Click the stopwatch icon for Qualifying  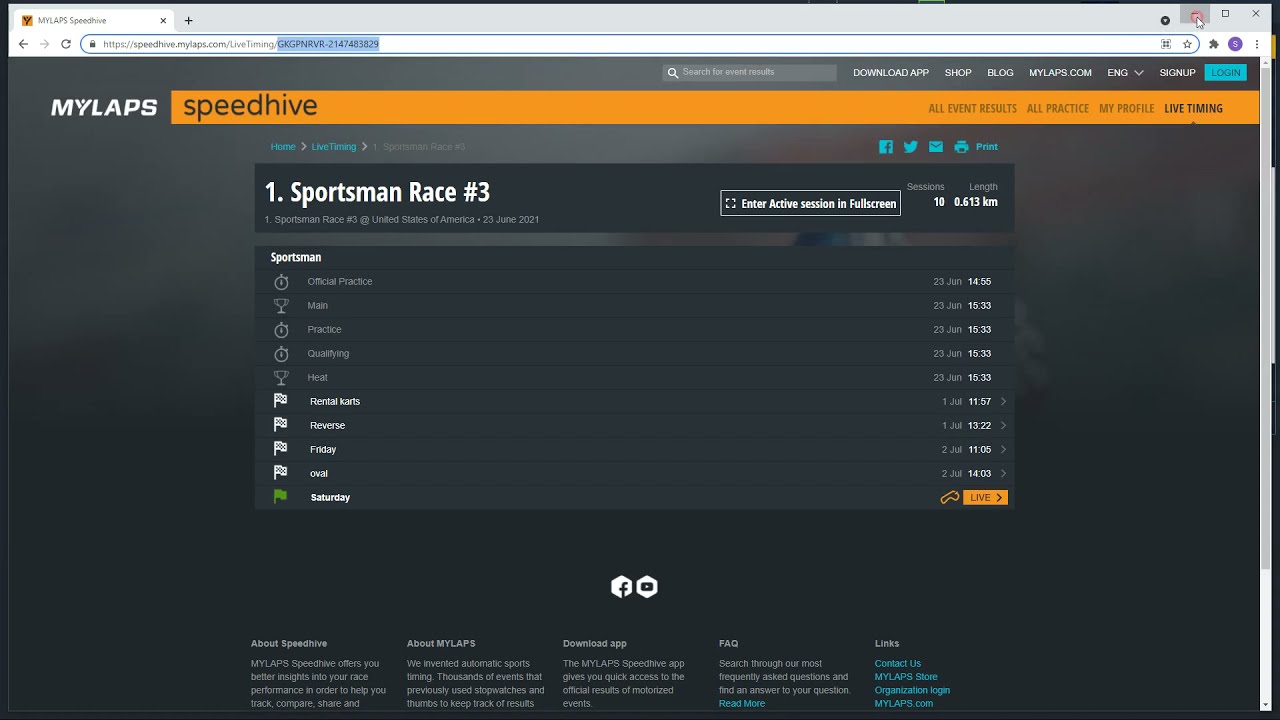(281, 354)
